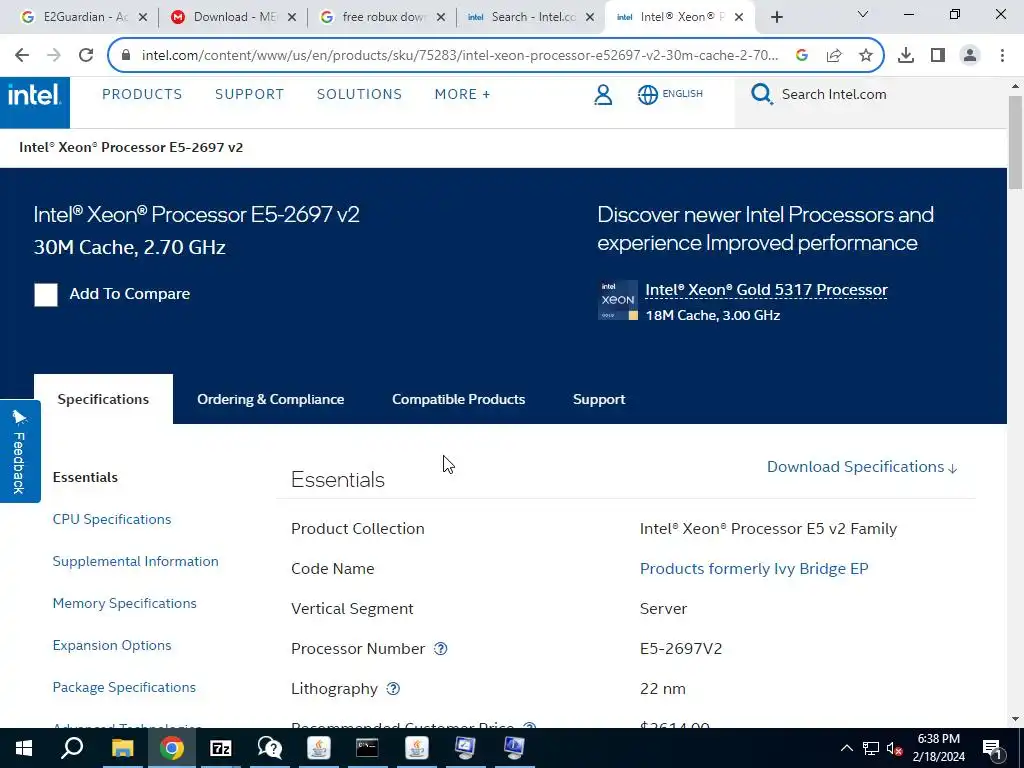Check the Add To Compare box
The width and height of the screenshot is (1024, 768).
pyautogui.click(x=46, y=295)
